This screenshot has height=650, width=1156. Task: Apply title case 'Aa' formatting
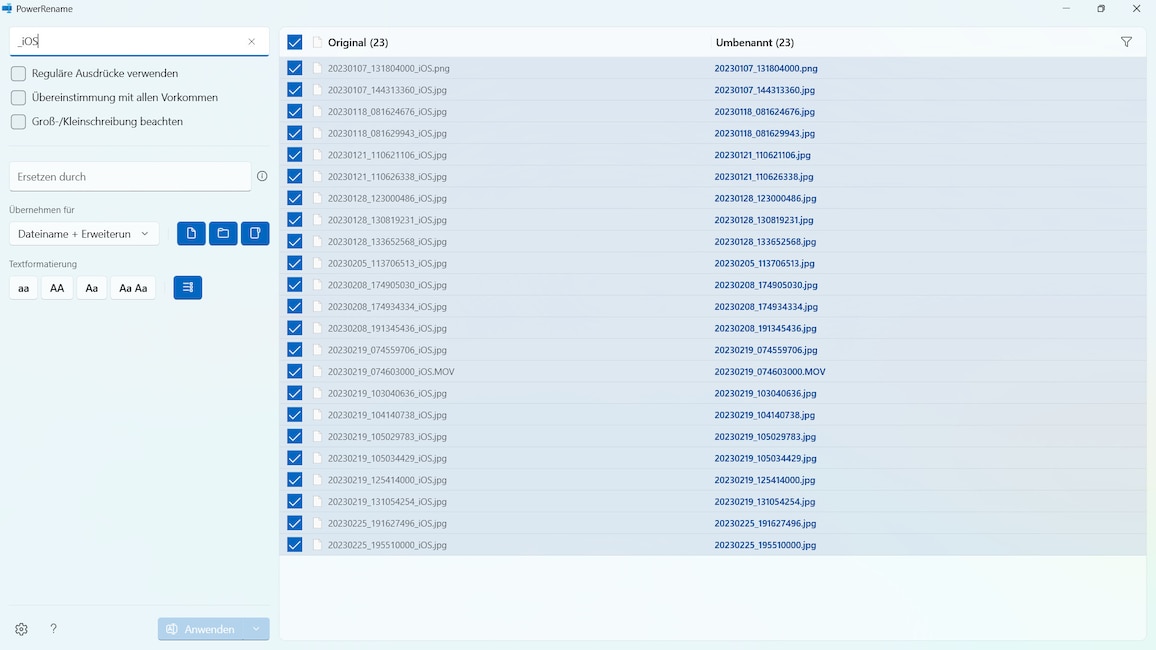(x=91, y=288)
